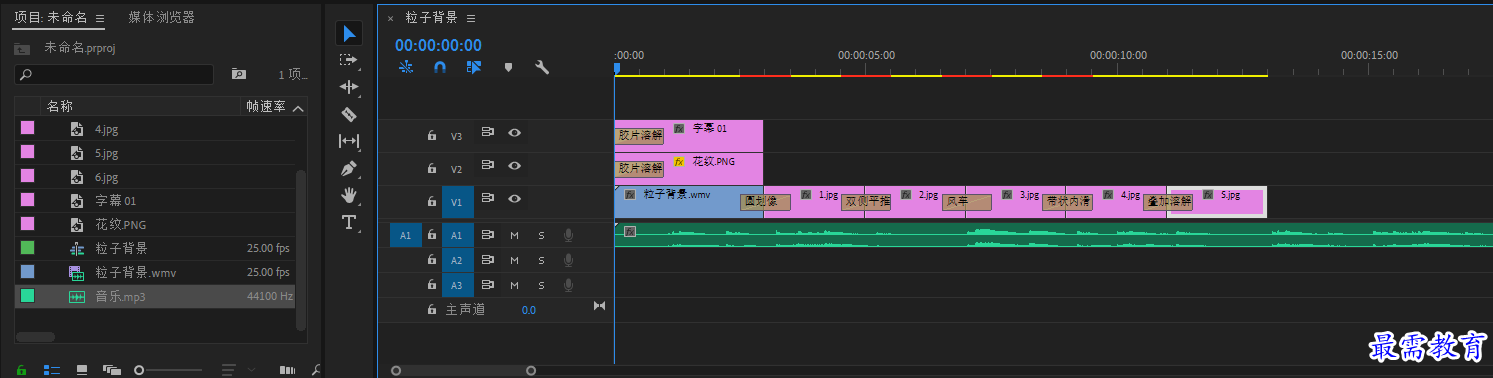The image size is (1493, 378).
Task: Select the Pen tool
Action: point(348,168)
